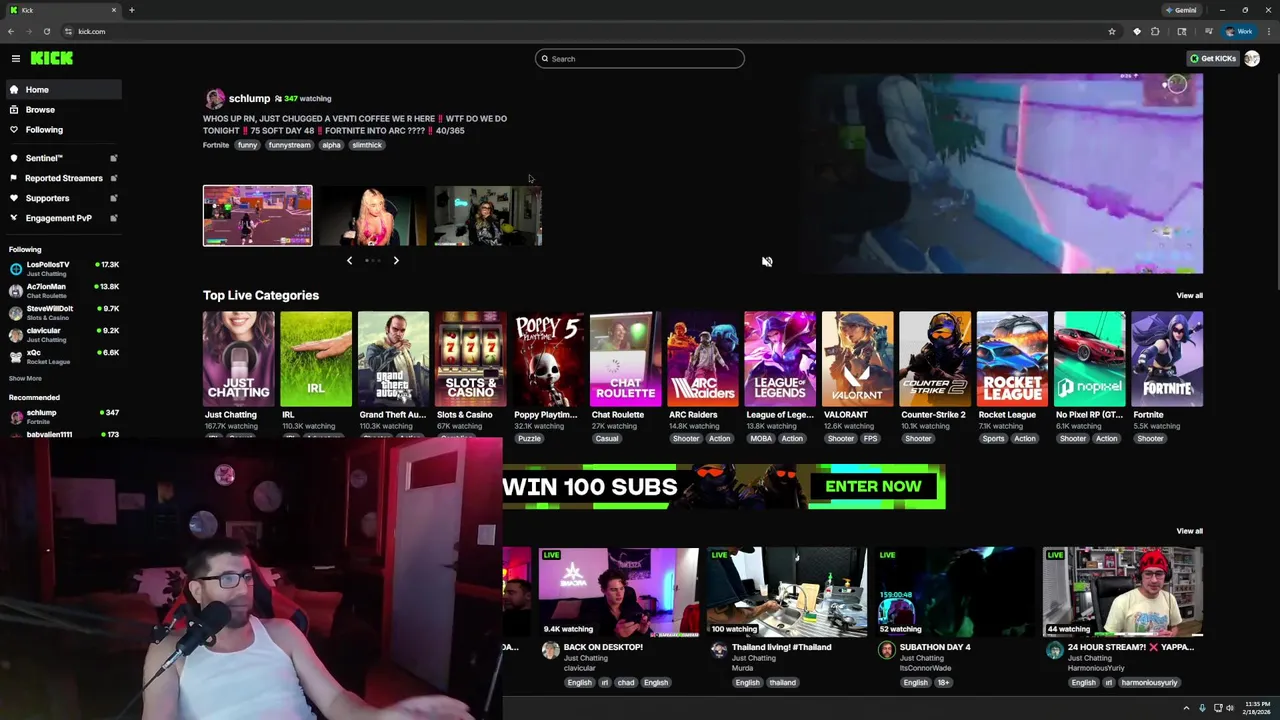
Task: Reload the kick.com page
Action: point(46,32)
